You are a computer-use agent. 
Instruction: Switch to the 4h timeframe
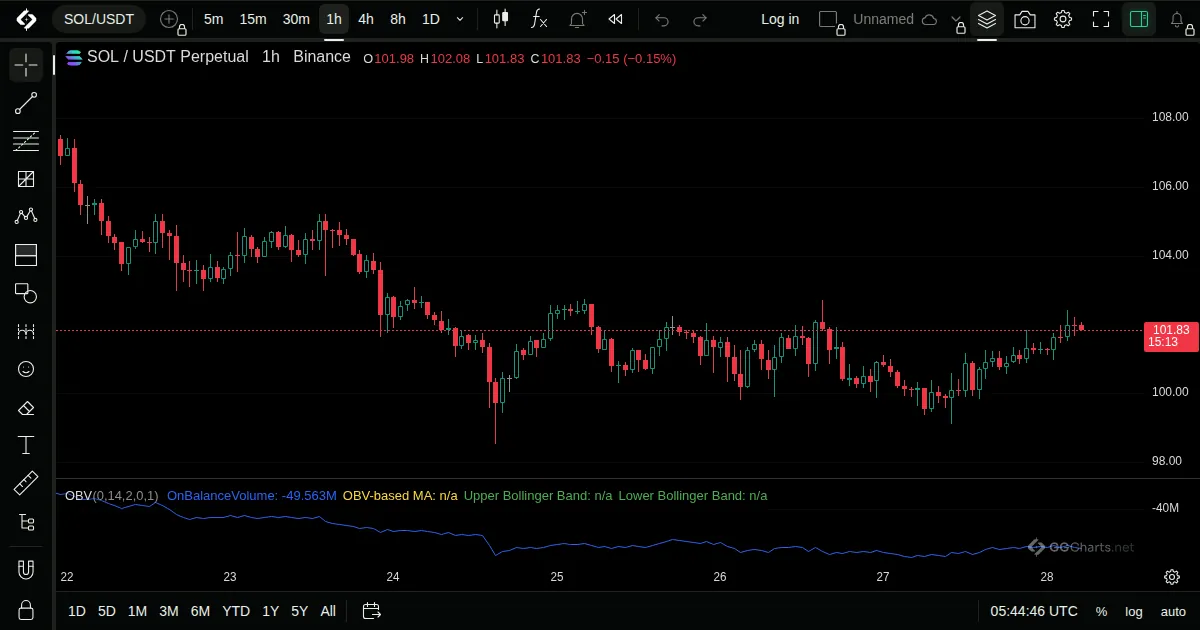coord(366,19)
